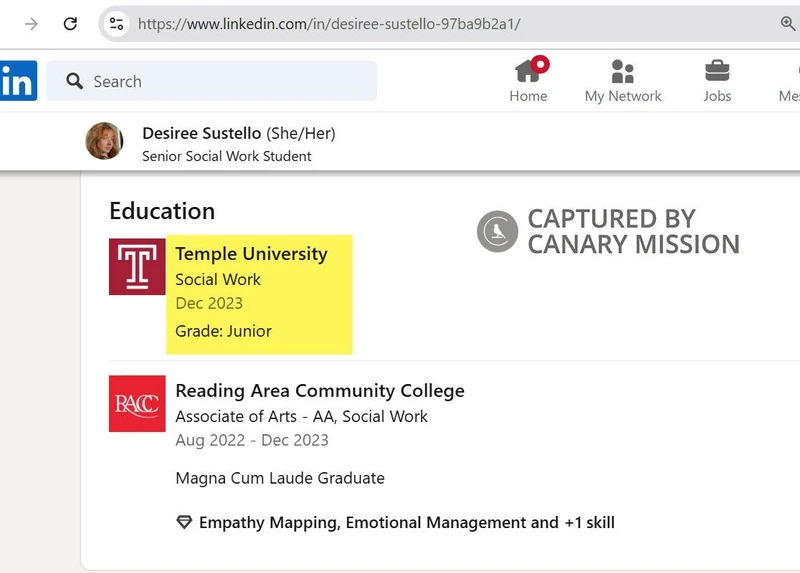Go to Home with the house icon
Image resolution: width=800 pixels, height=573 pixels.
point(529,70)
